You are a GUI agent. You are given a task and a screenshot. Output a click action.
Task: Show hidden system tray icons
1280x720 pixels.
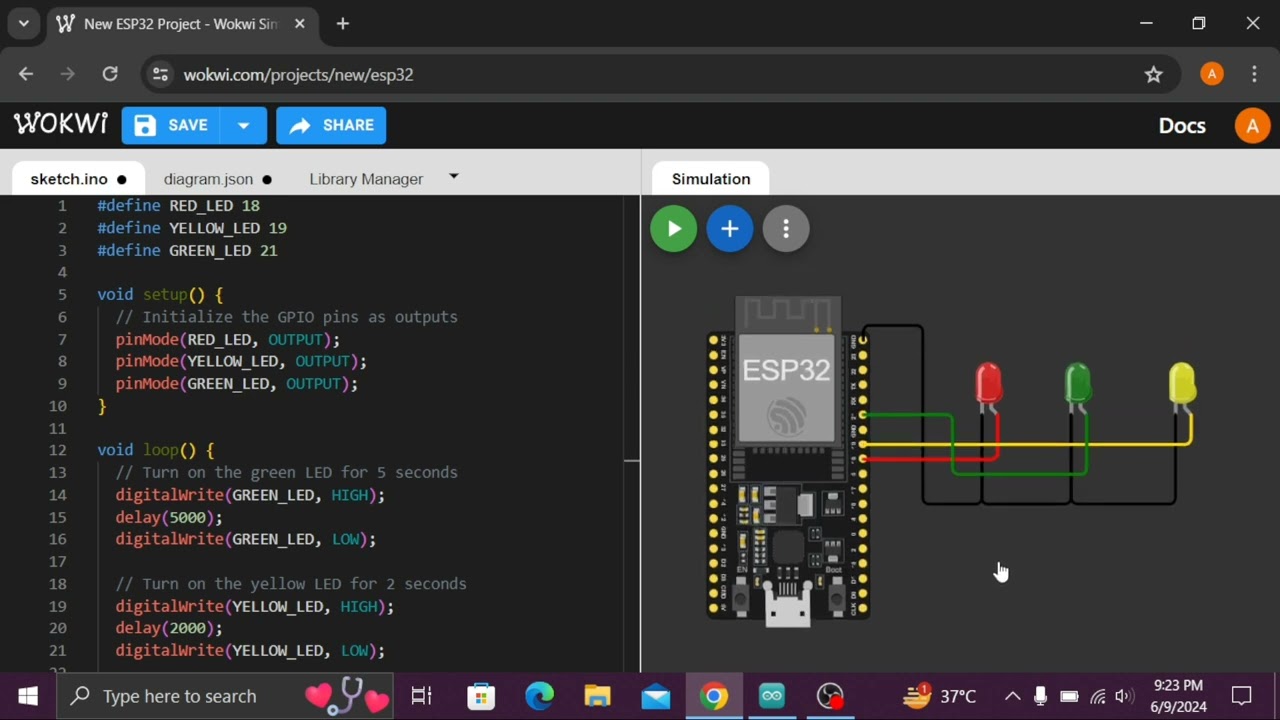[x=1012, y=696]
